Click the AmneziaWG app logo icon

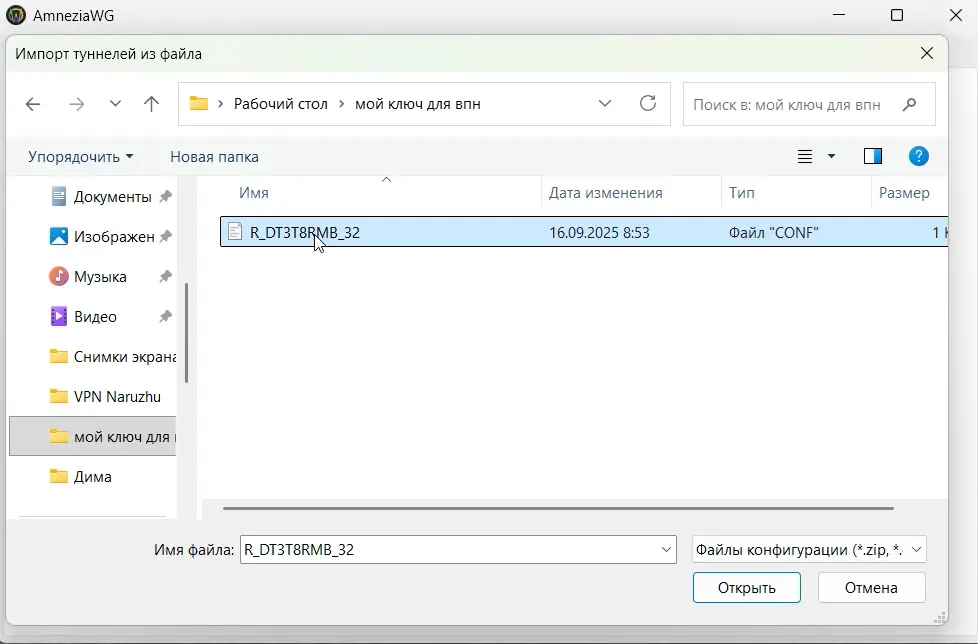click(x=16, y=15)
